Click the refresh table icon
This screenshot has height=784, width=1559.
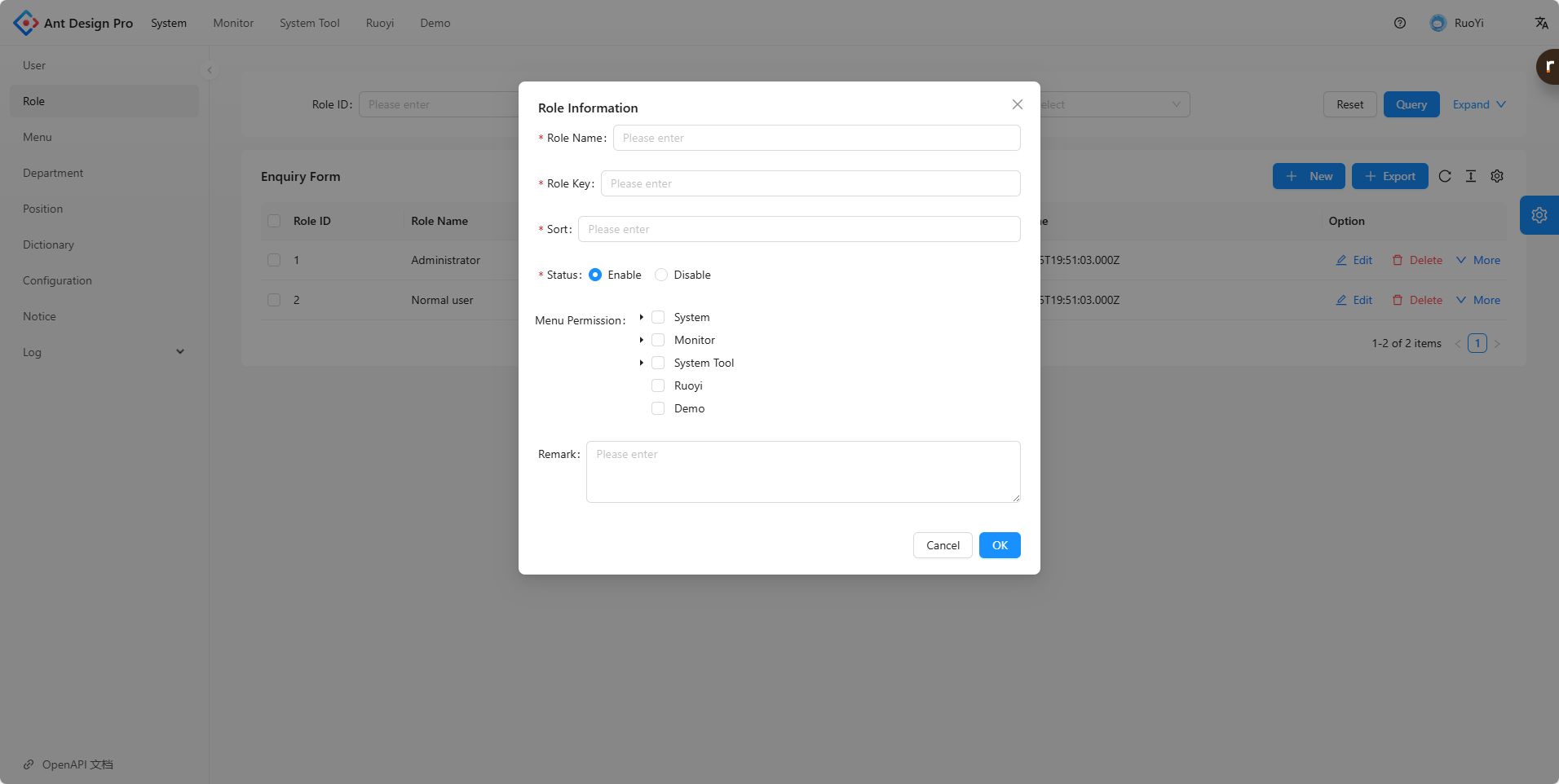[x=1444, y=176]
